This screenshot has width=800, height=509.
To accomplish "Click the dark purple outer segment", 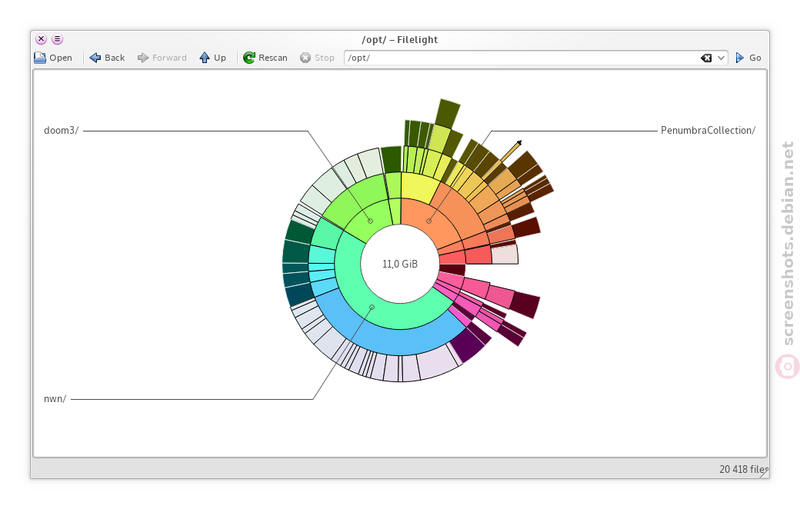I will 468,345.
